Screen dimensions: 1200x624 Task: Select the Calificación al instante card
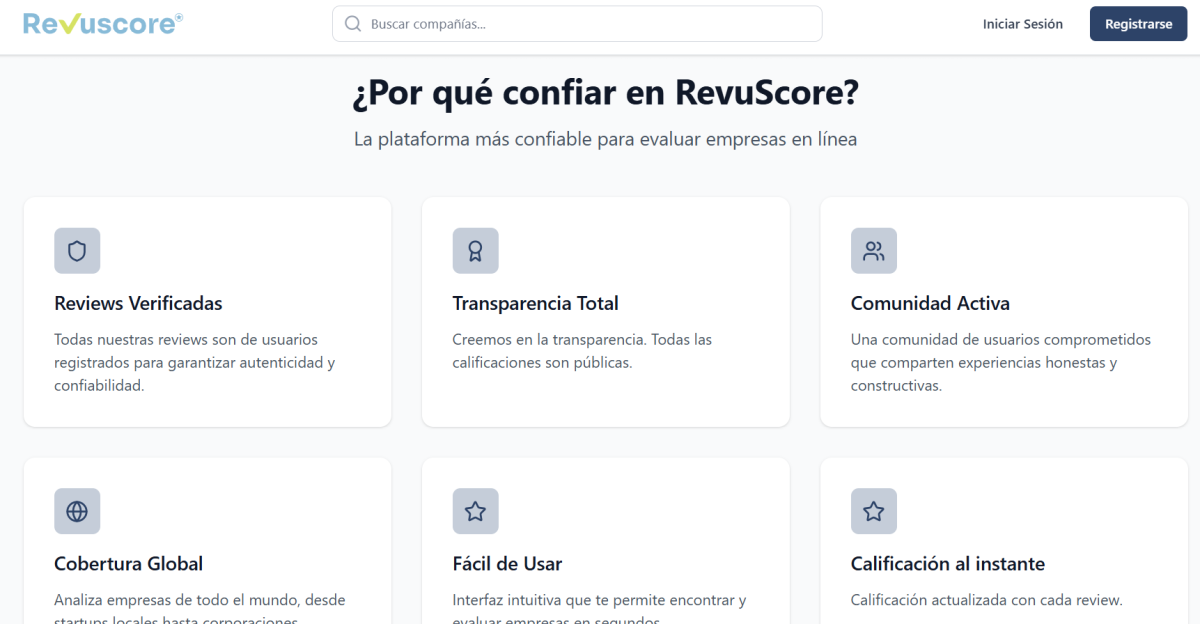point(1003,540)
